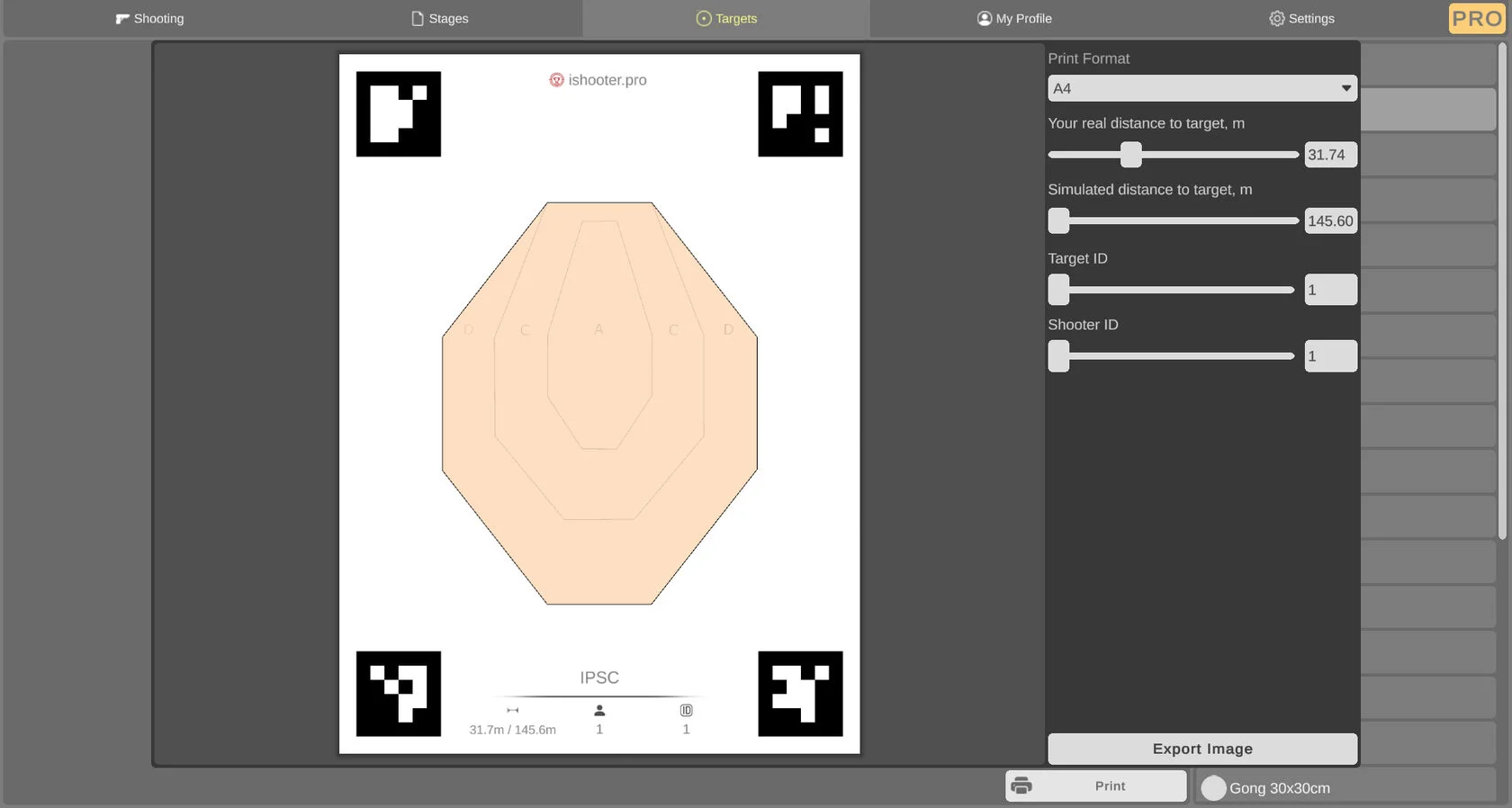Click the distance icon above 31.7m / 145.6m

coord(513,711)
